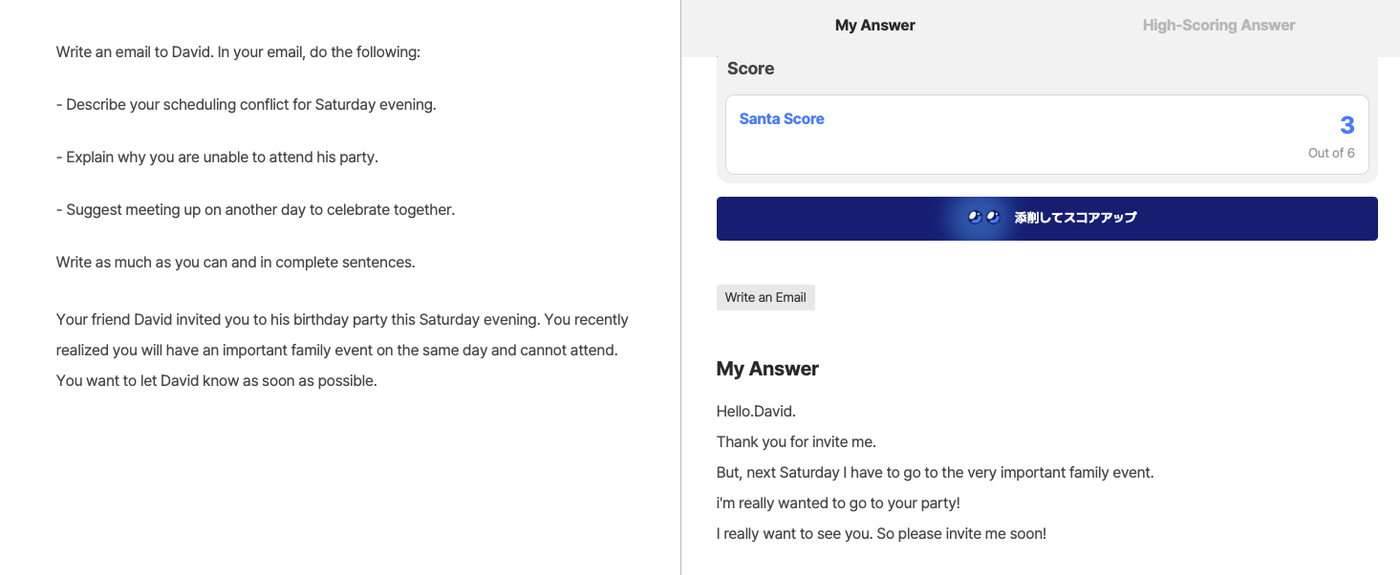Image resolution: width=1400 pixels, height=575 pixels.
Task: Click the 'Describe your scheduling conflict' bullet
Action: (246, 104)
